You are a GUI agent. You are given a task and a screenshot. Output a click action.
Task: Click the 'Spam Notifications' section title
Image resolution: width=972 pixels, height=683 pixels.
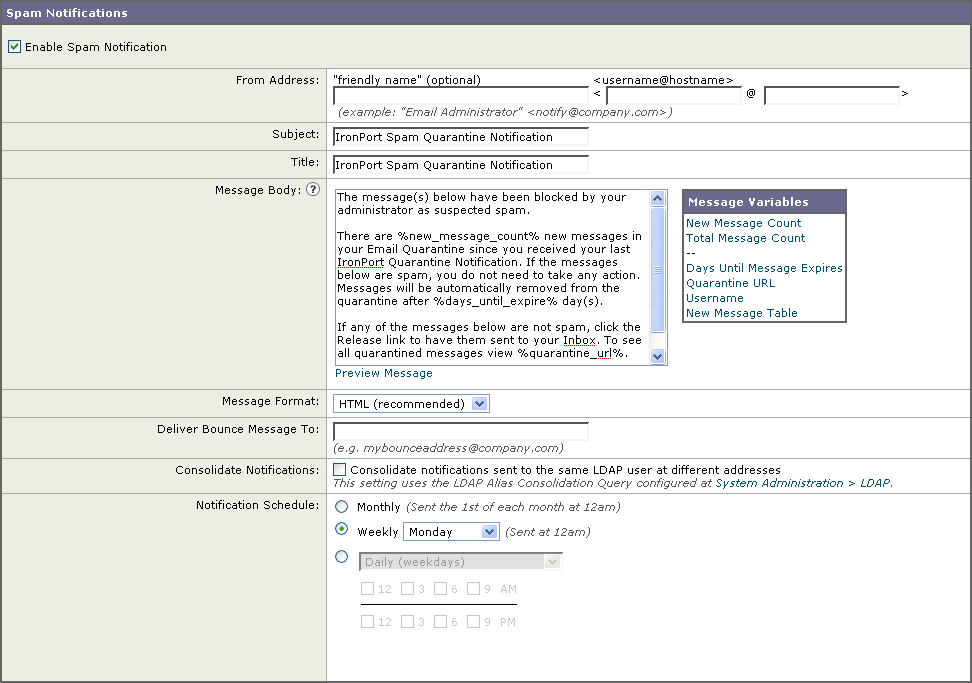(x=66, y=13)
